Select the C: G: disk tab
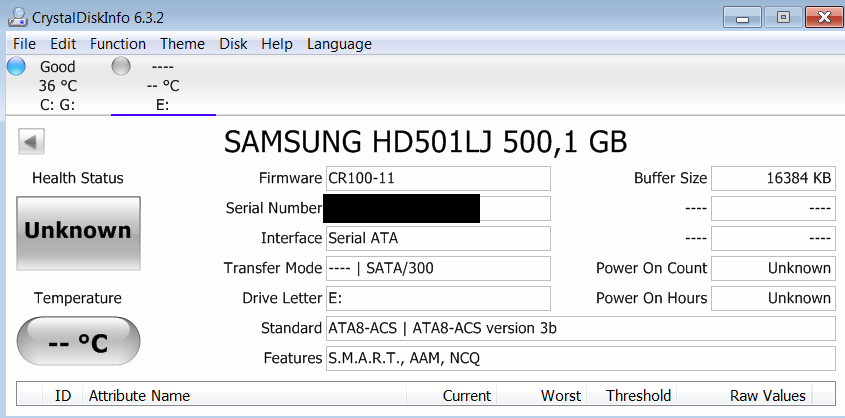Screen dimensions: 845x418 [58, 86]
